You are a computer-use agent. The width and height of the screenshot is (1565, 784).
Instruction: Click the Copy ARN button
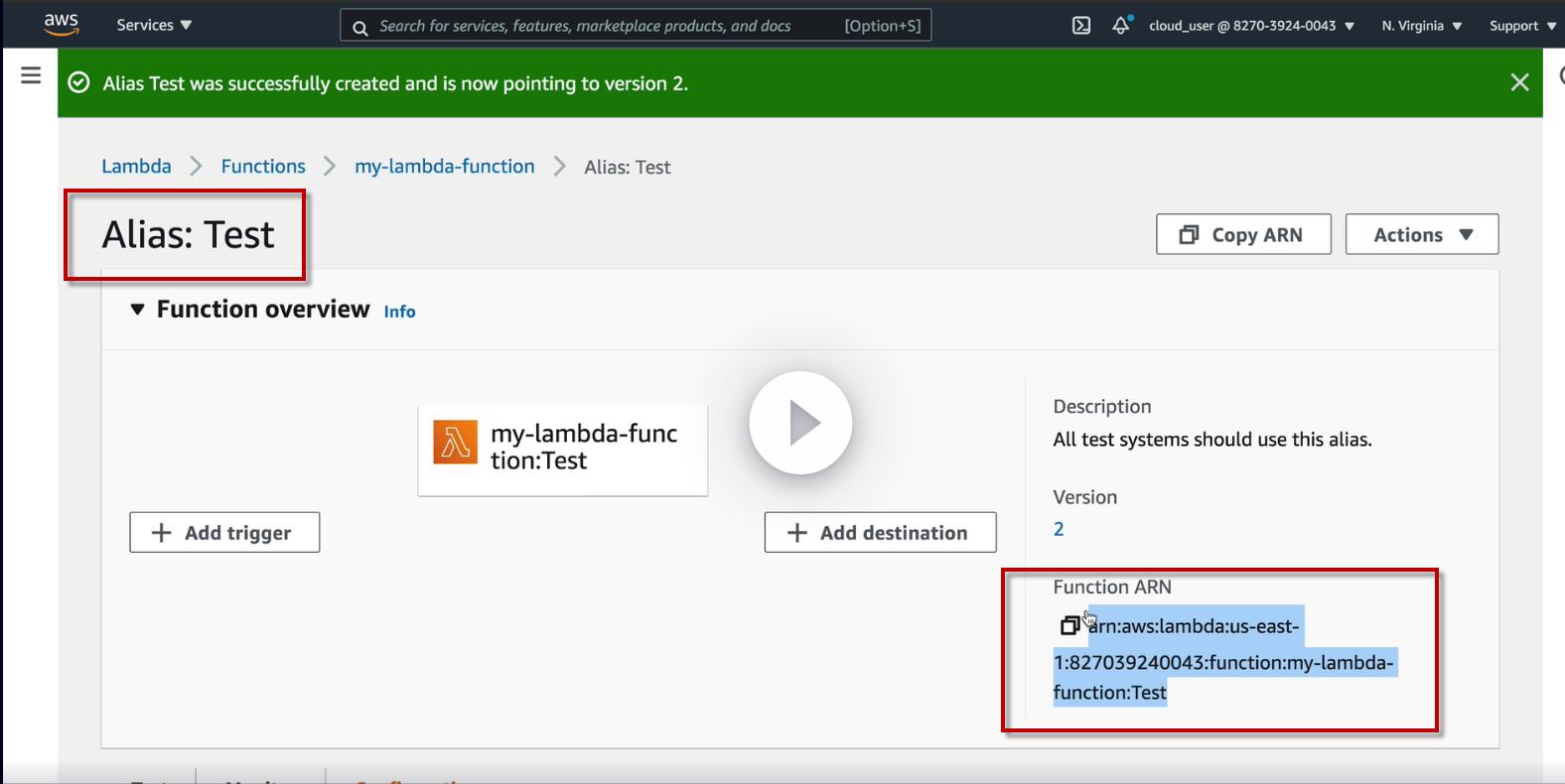1242,235
